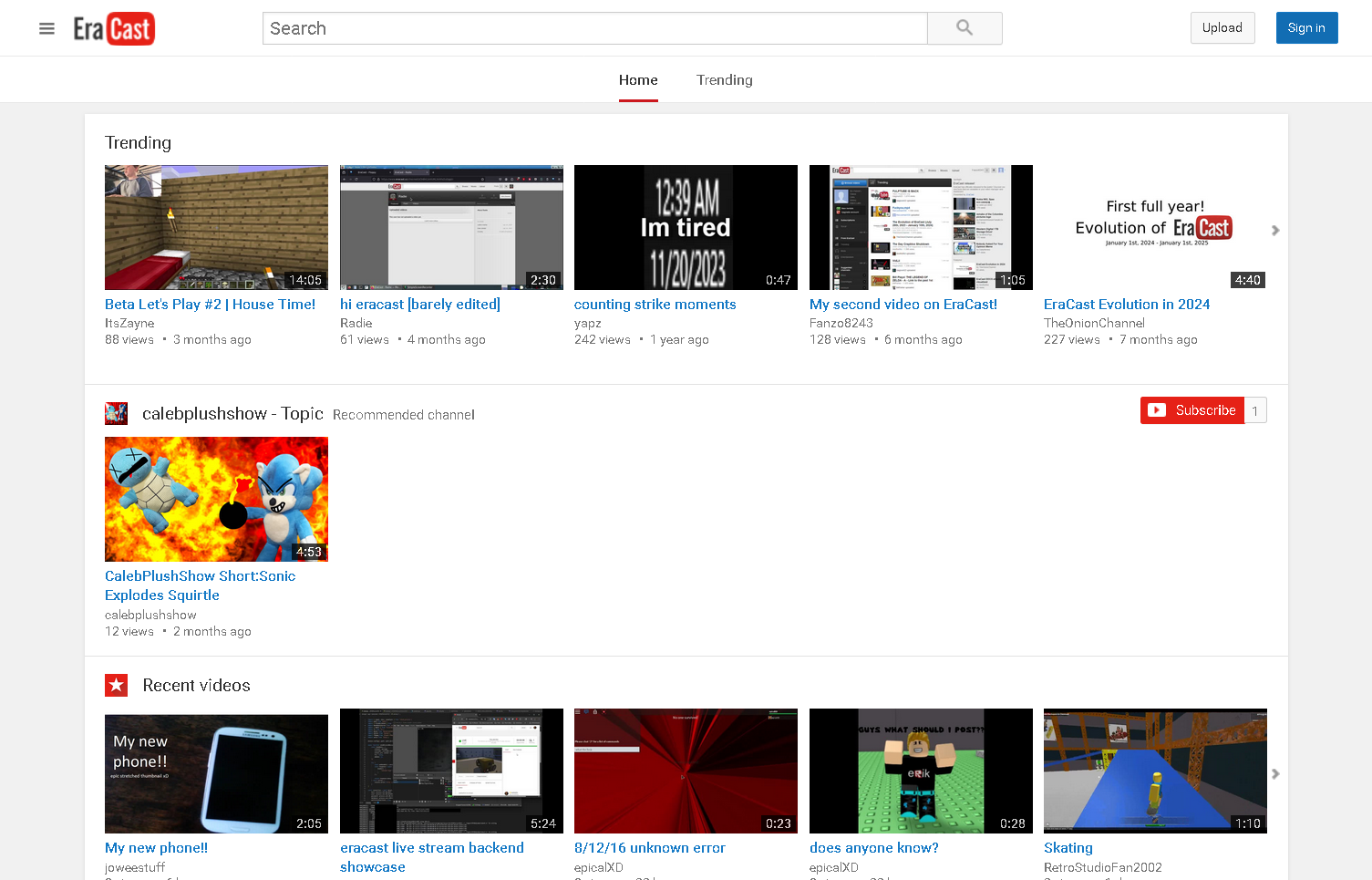Click the EraCast logo

[114, 28]
